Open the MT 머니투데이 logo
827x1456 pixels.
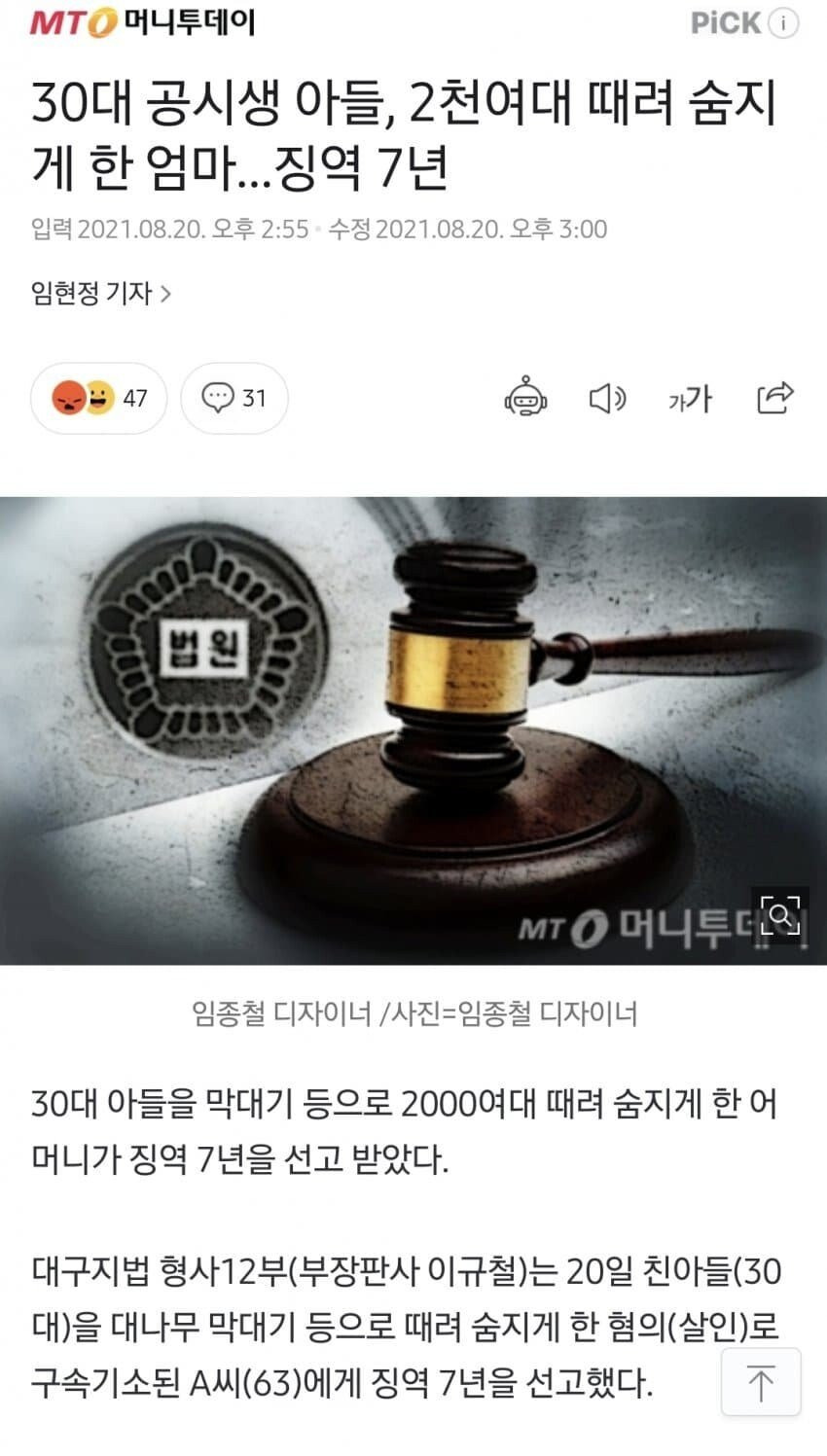(x=141, y=21)
